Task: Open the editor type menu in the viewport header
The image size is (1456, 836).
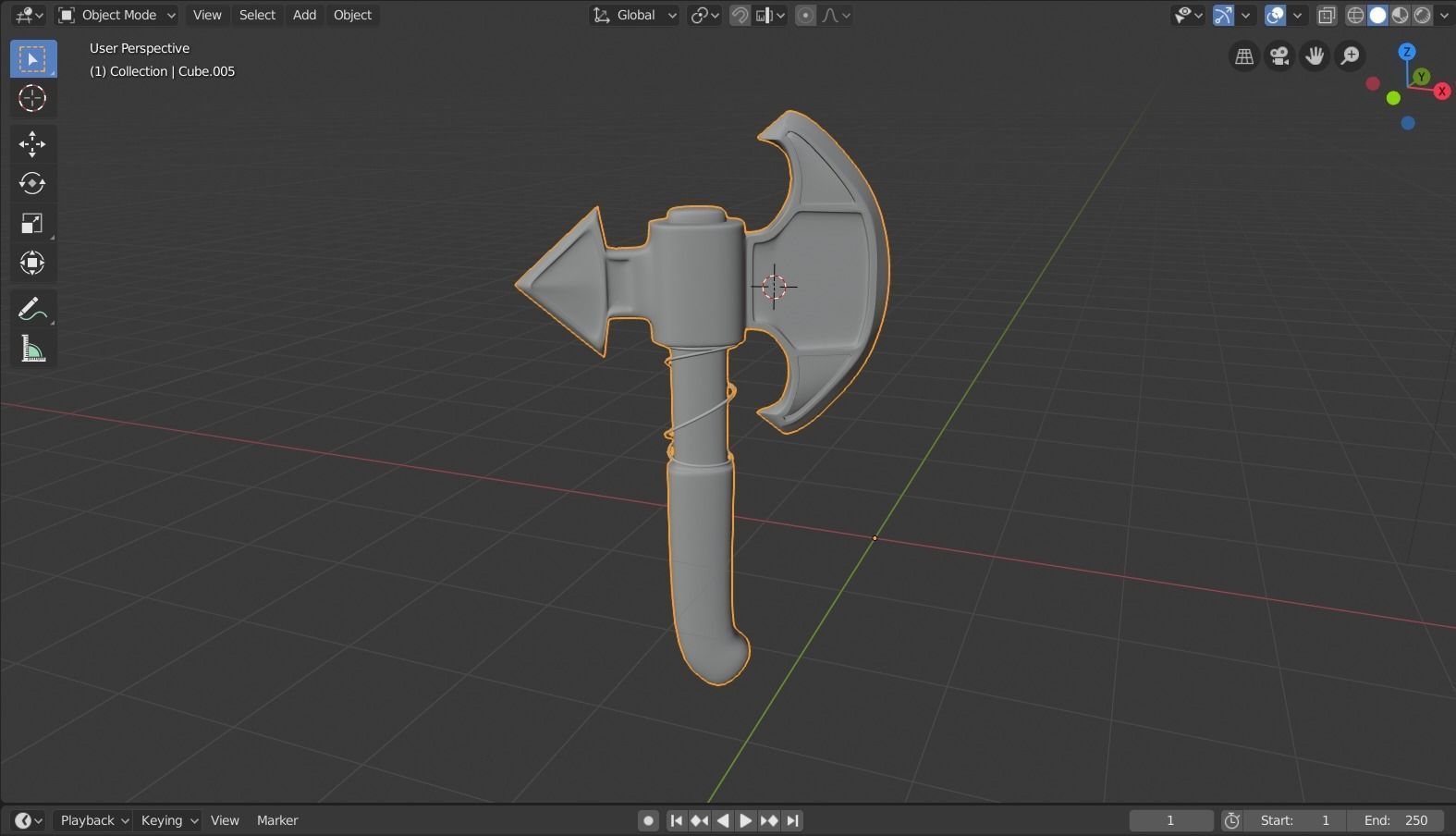Action: click(29, 15)
